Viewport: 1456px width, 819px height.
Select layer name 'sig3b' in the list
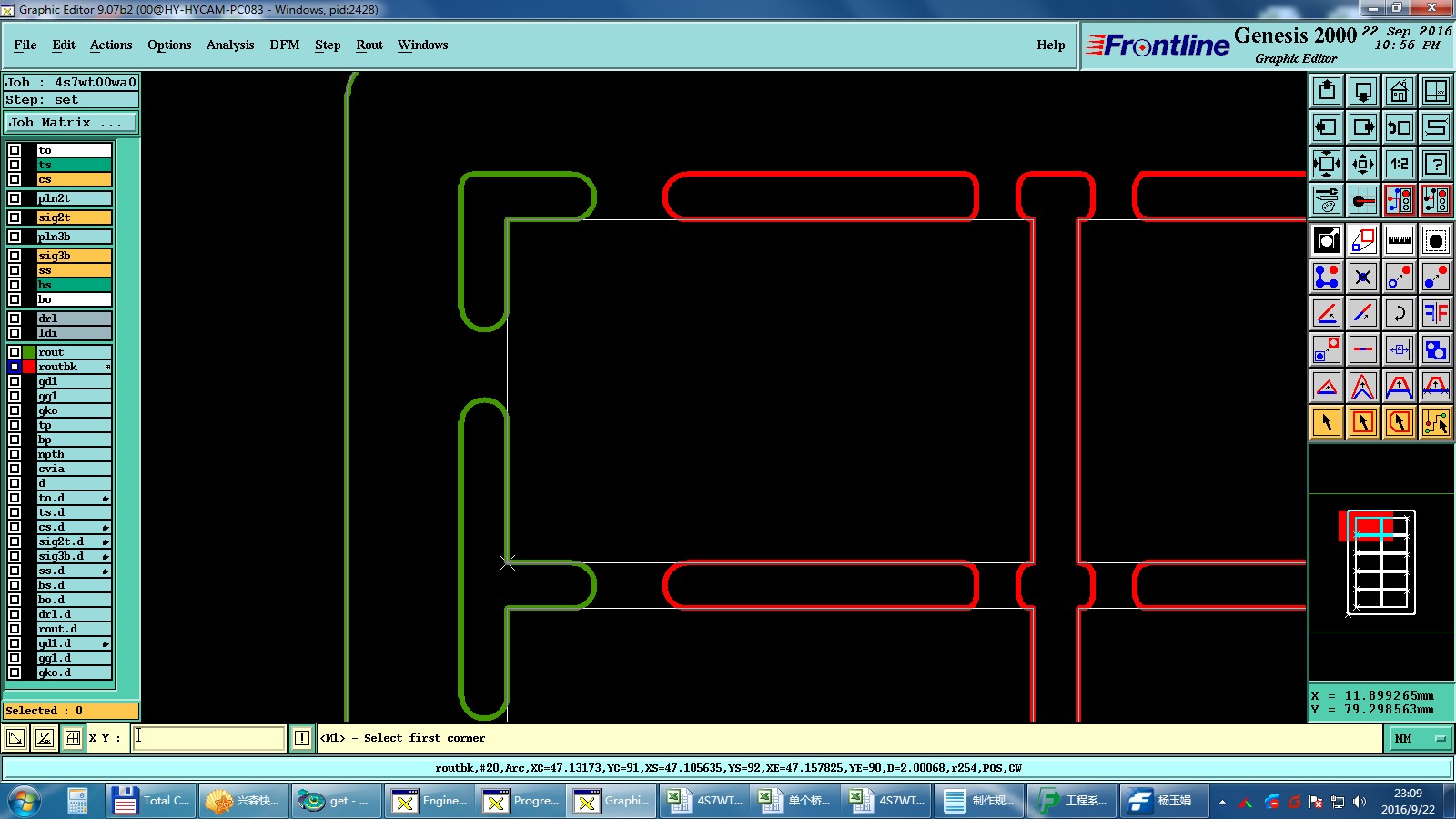(x=74, y=256)
